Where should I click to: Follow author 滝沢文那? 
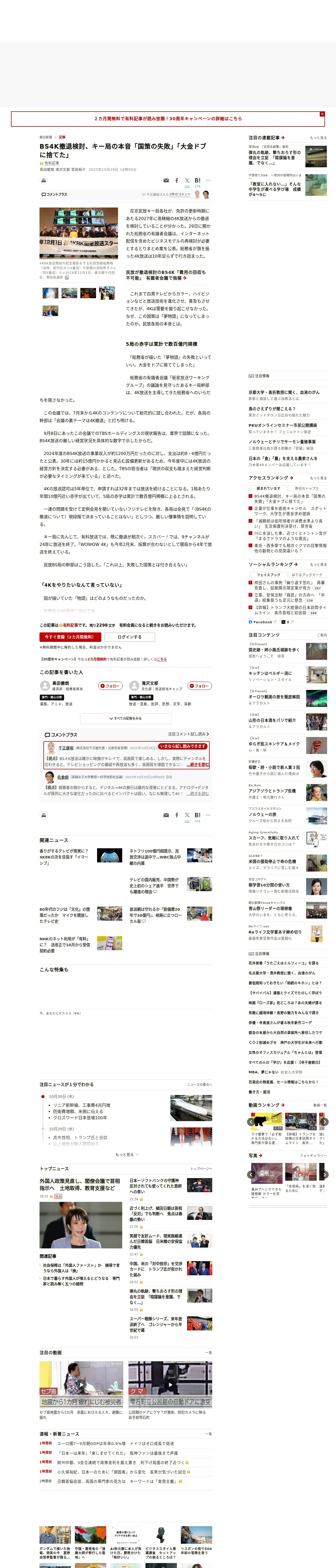coord(199,686)
